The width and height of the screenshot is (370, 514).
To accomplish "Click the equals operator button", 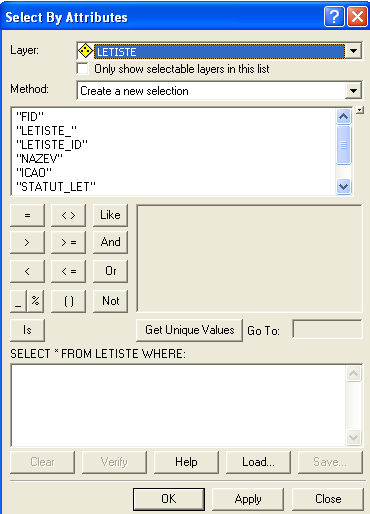I will [27, 215].
